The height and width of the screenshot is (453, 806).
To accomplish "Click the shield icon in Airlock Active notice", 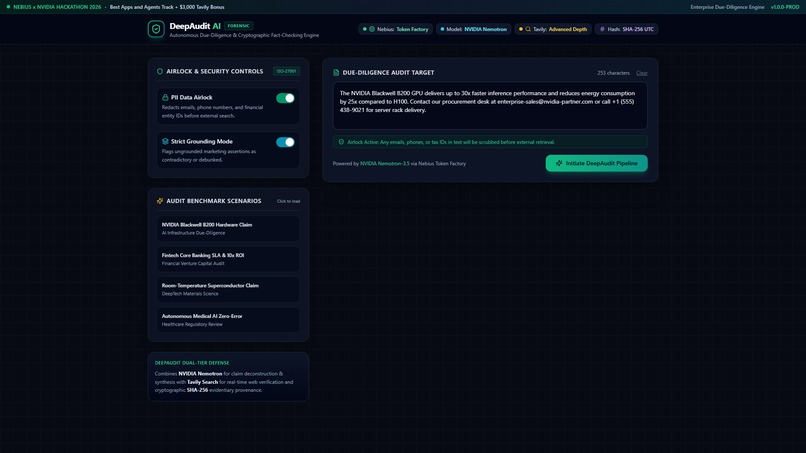I will pos(341,142).
